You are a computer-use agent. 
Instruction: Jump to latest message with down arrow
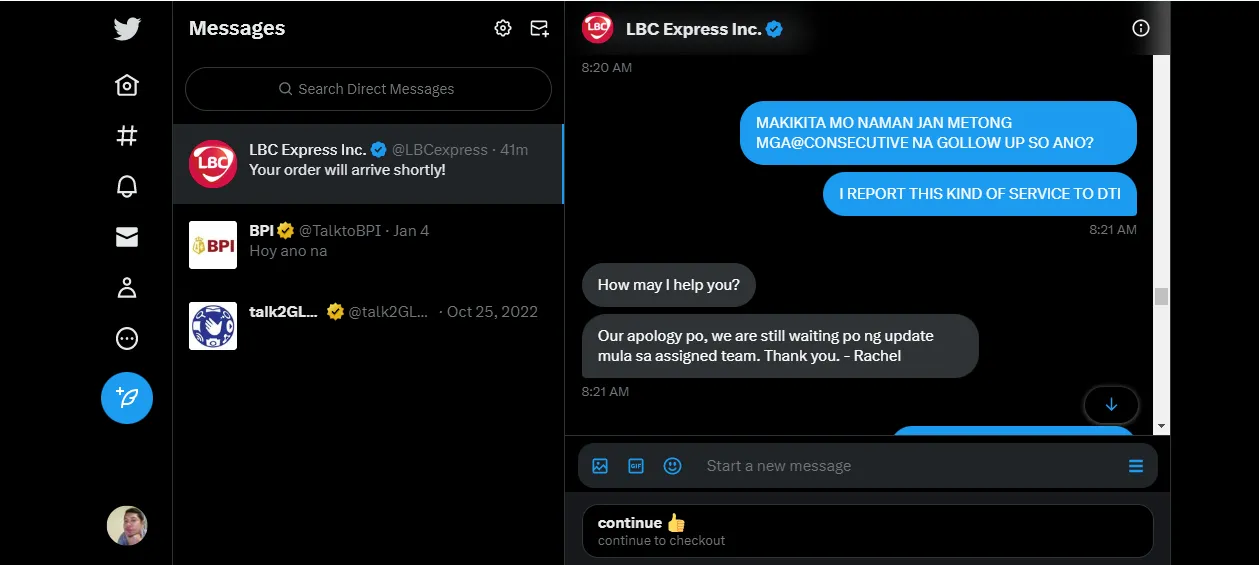(1111, 405)
